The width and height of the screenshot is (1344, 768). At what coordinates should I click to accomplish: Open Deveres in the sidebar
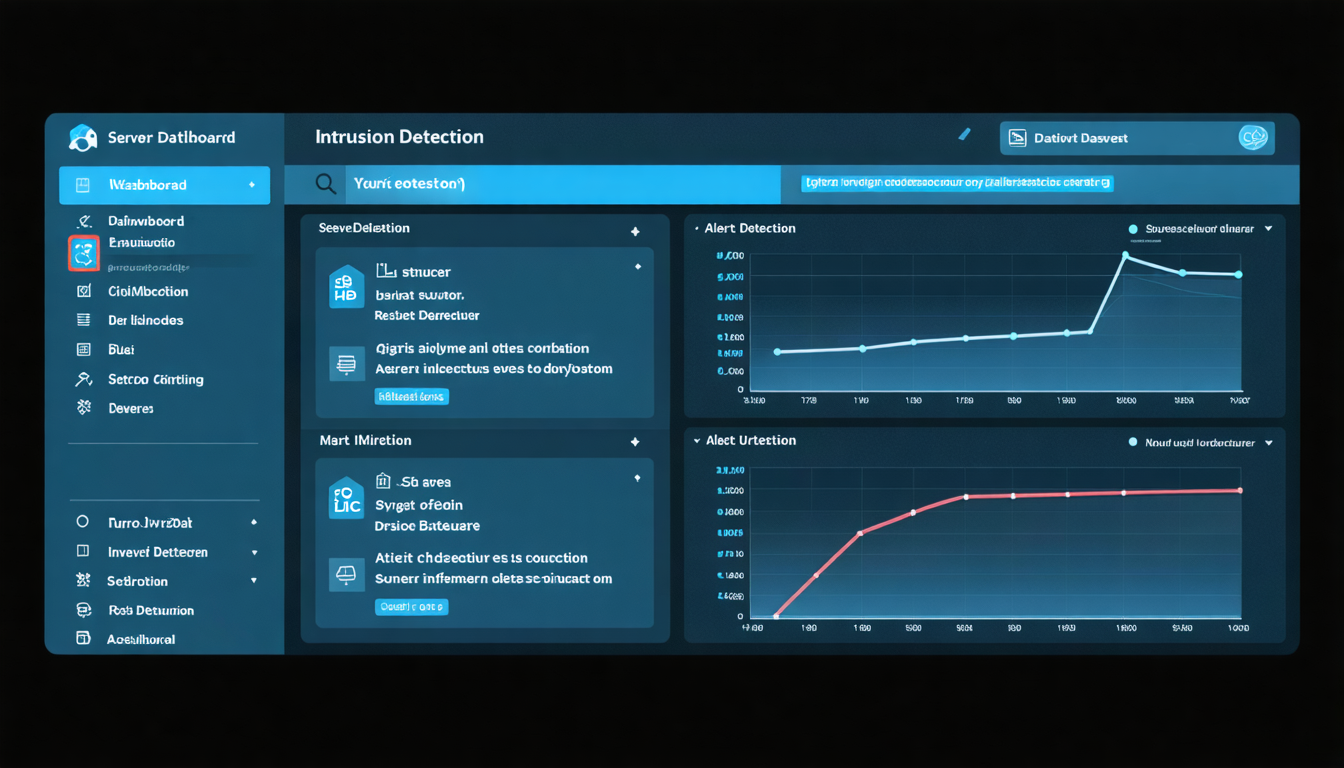pyautogui.click(x=131, y=408)
